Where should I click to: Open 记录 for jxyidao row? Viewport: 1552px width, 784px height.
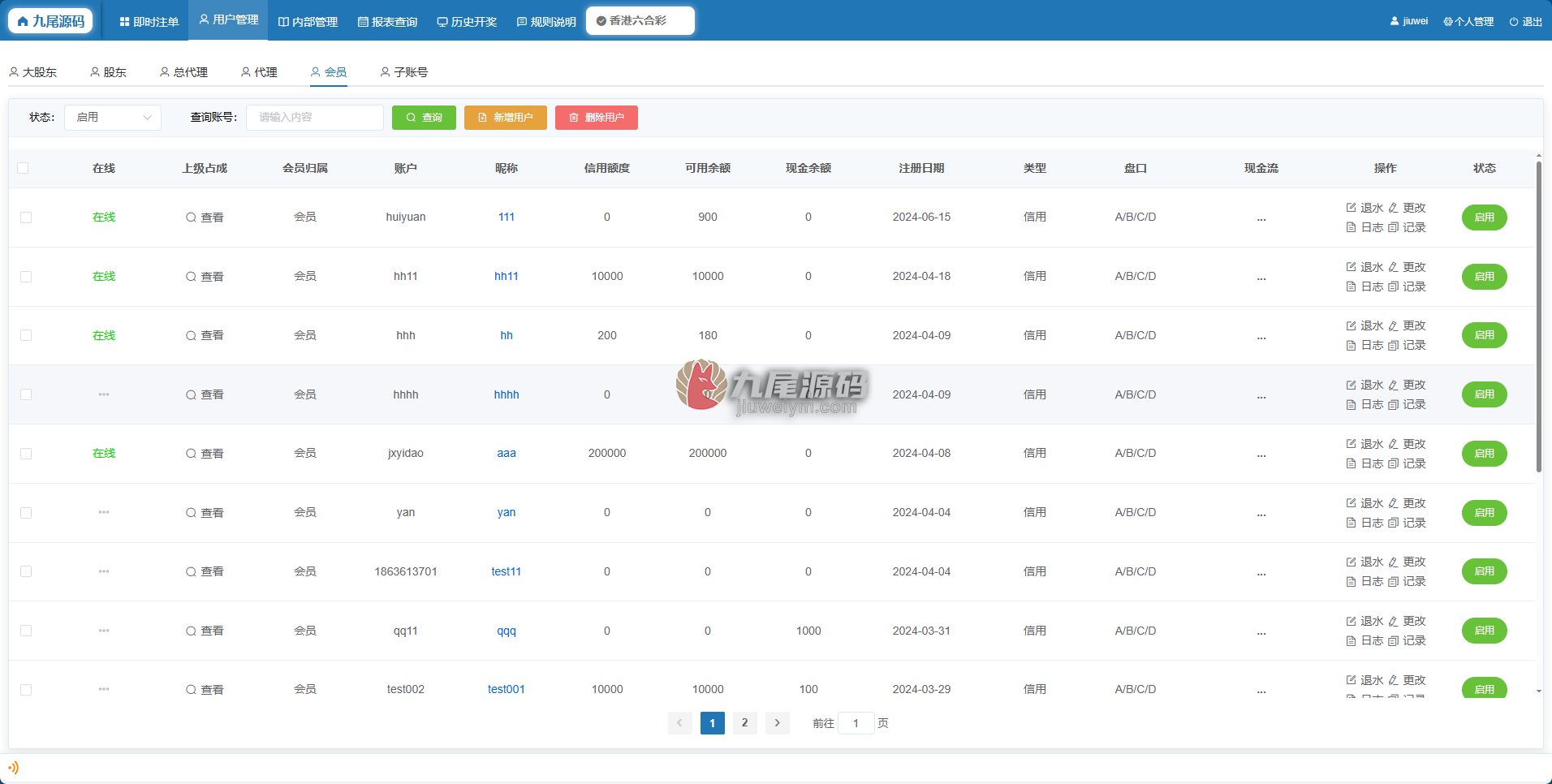[x=1407, y=463]
